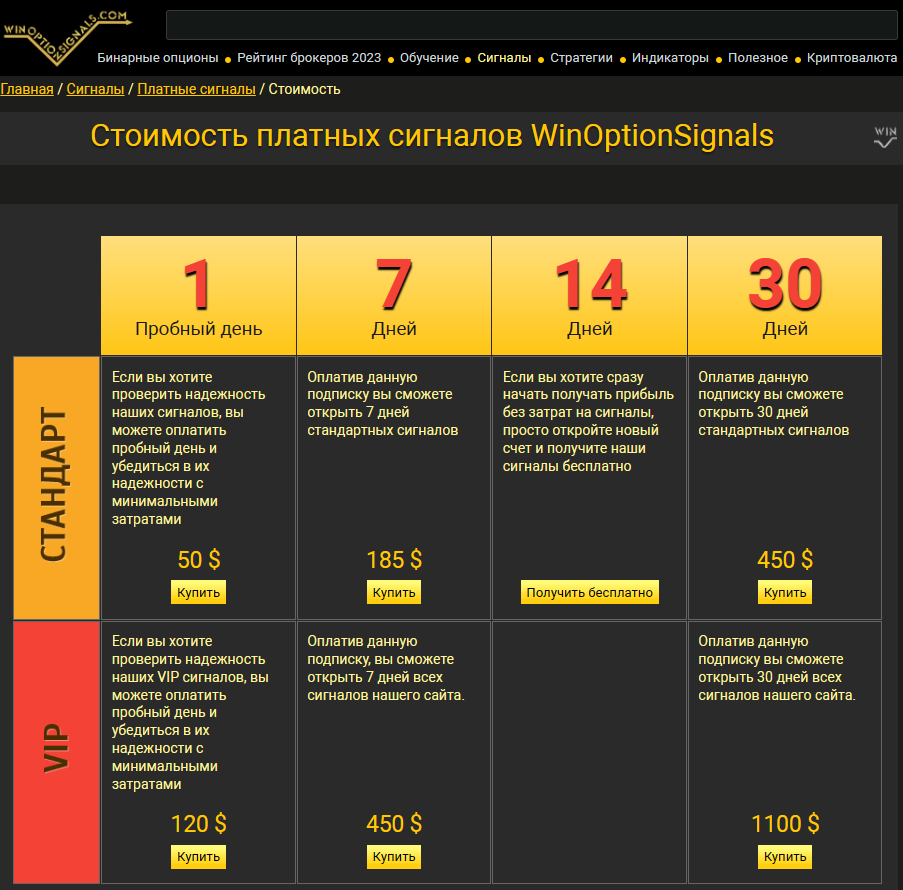Screen dimensions: 903x890
Task: Click the 120 $ price text
Action: point(199,824)
